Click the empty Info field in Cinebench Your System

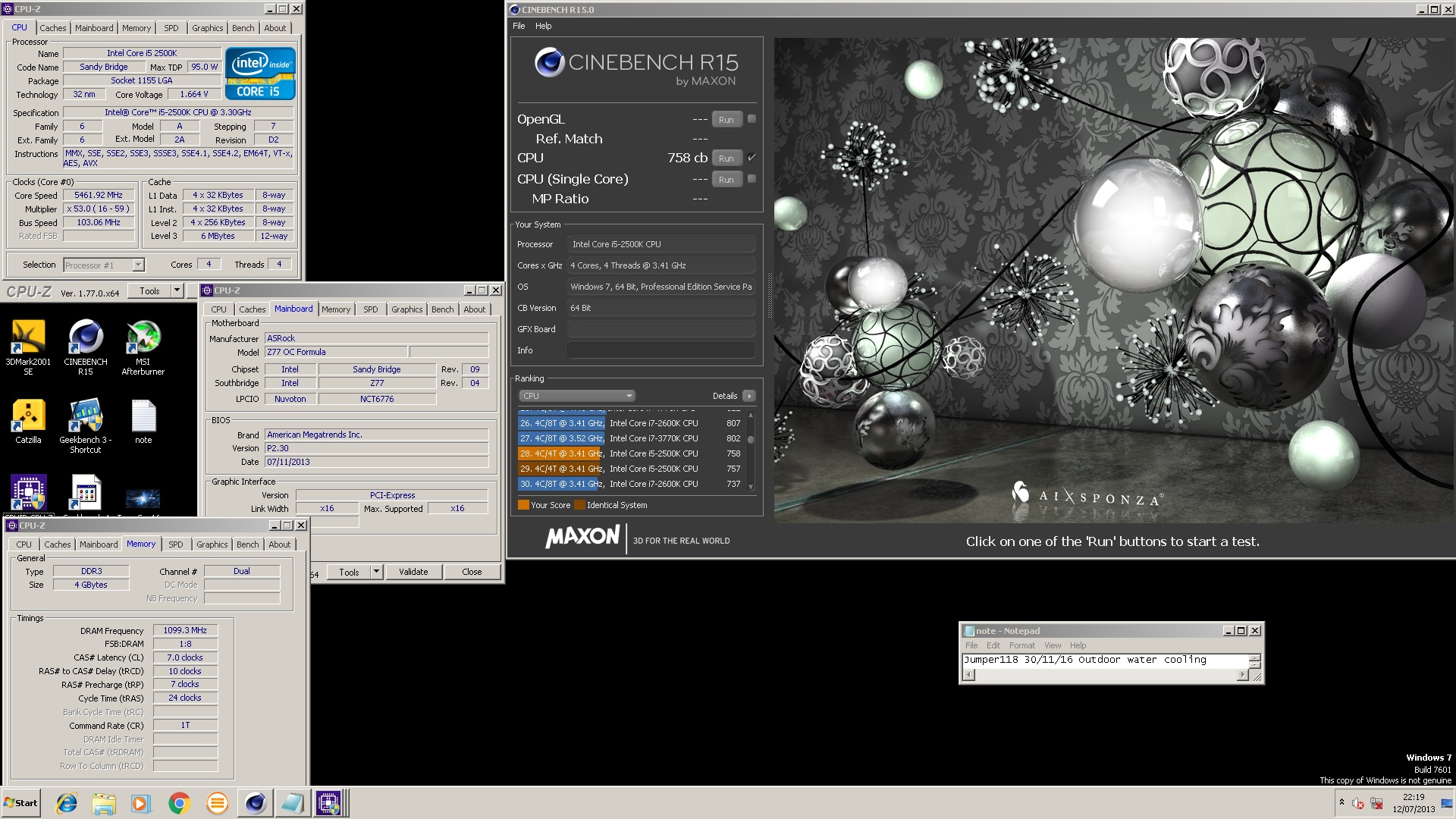pyautogui.click(x=661, y=350)
